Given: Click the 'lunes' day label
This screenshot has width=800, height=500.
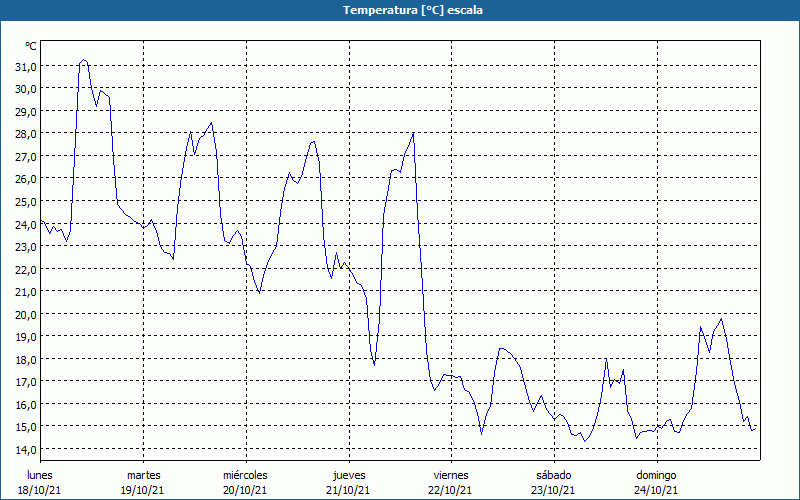Looking at the screenshot, I should click(x=40, y=475).
